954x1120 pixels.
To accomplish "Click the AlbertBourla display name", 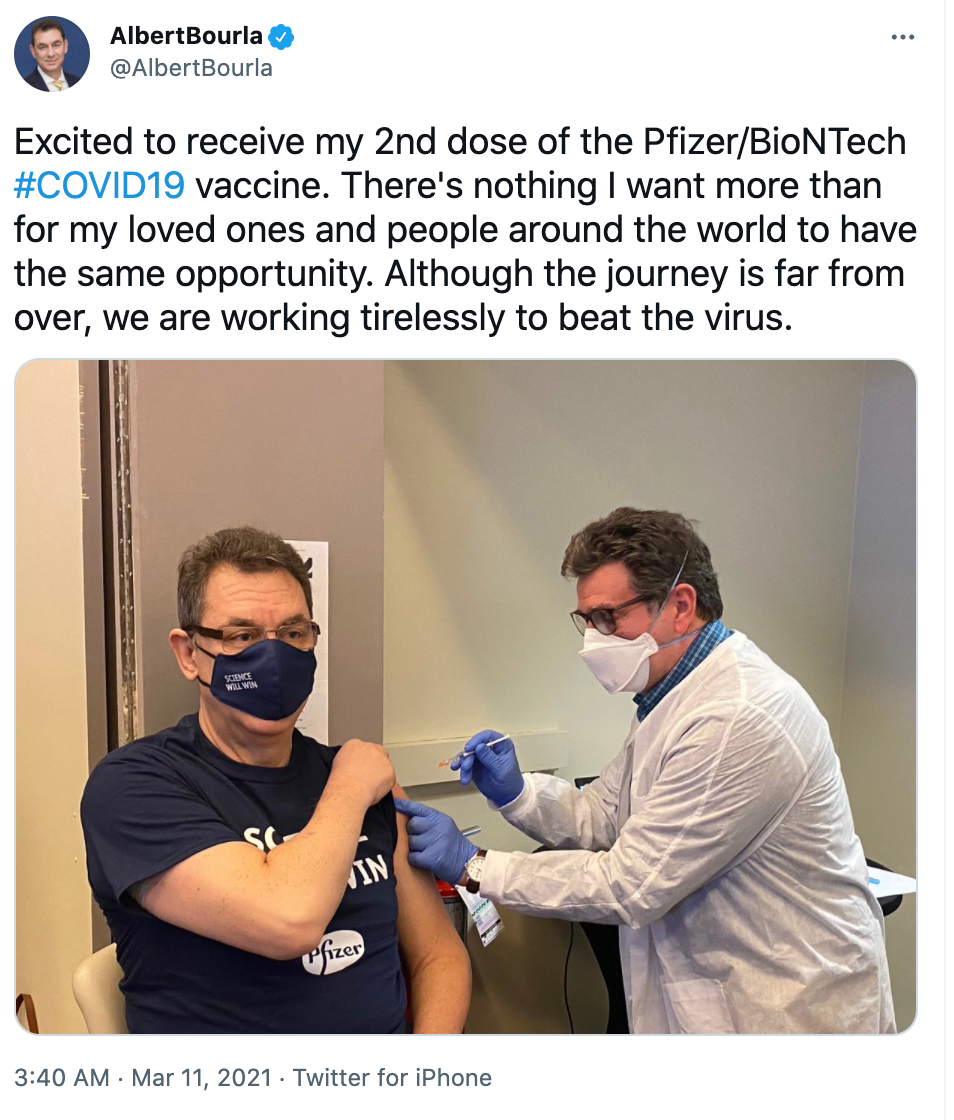I will [186, 36].
